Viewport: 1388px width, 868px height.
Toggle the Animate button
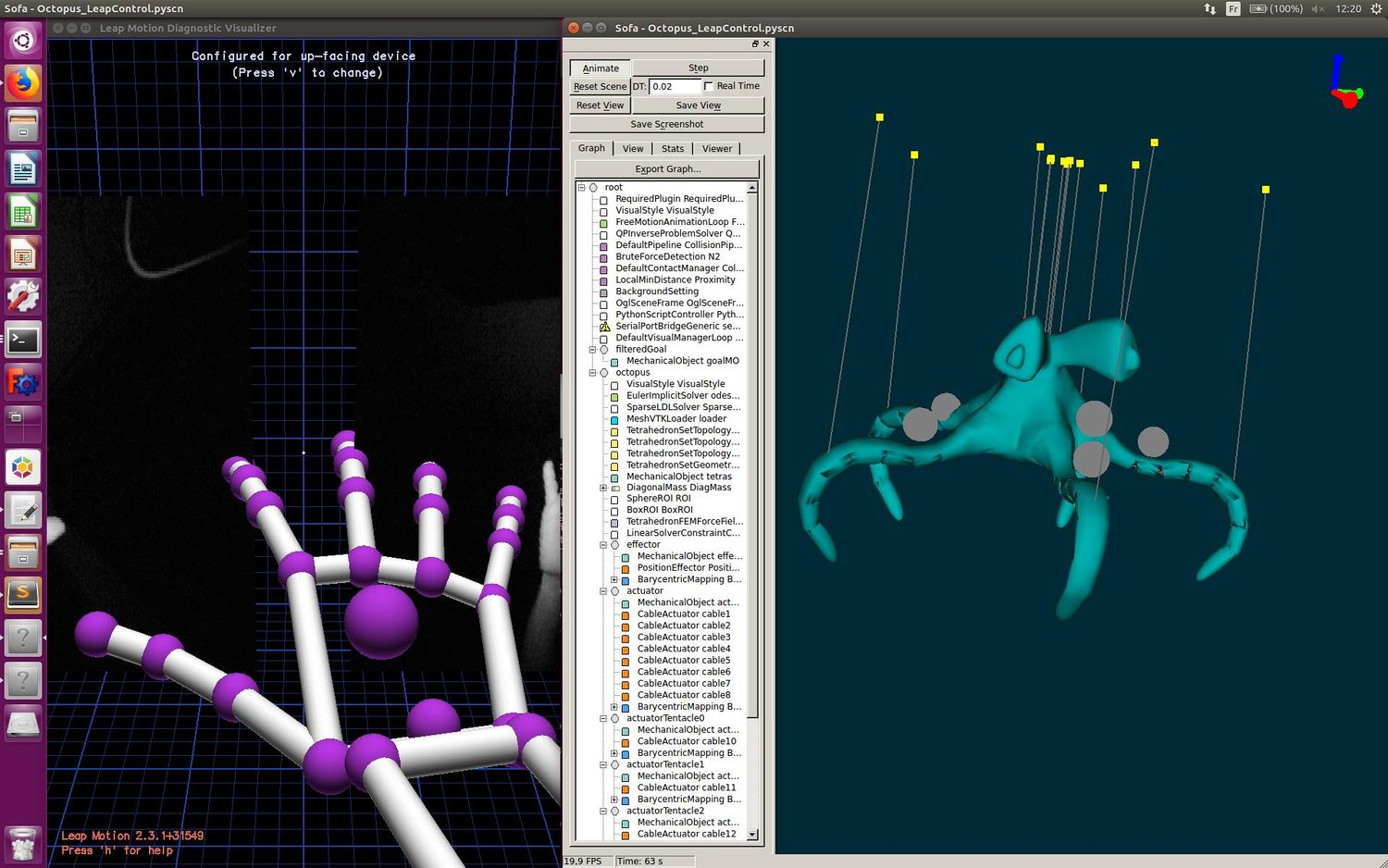[x=601, y=68]
